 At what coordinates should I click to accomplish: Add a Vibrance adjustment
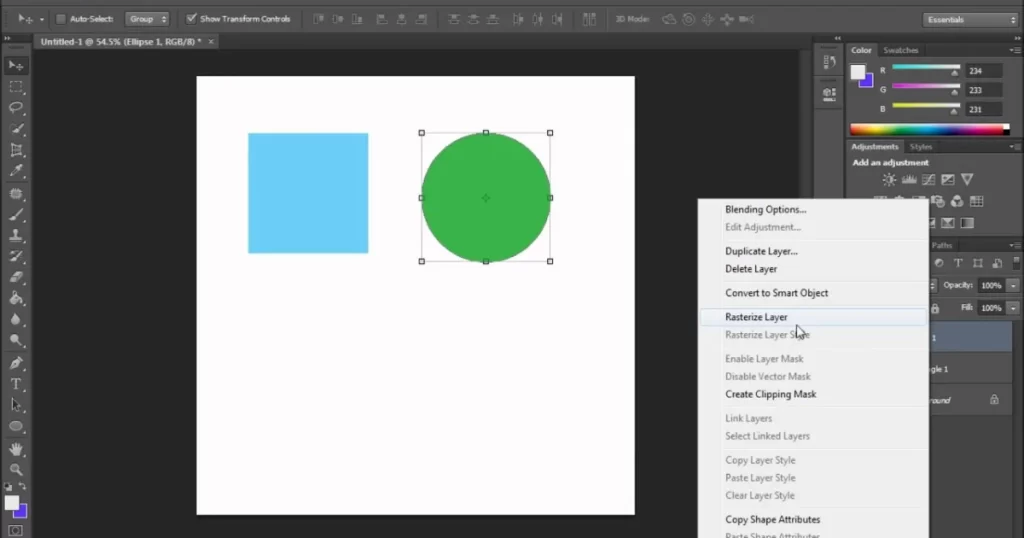(x=967, y=180)
